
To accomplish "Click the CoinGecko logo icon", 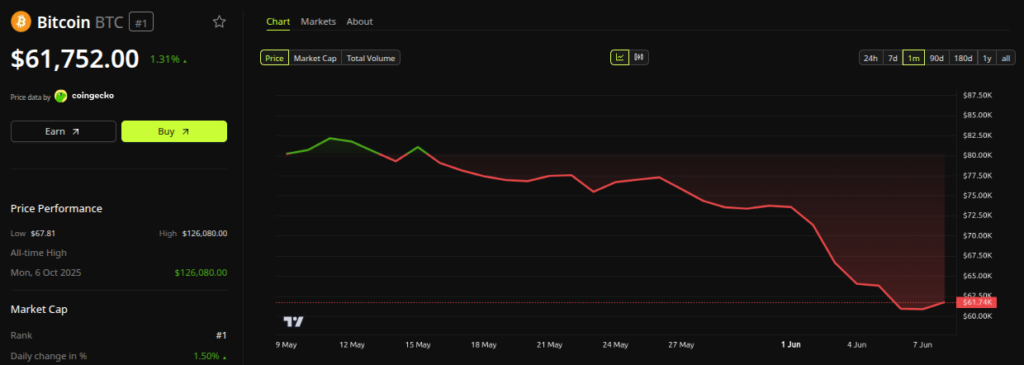I will click(x=61, y=96).
